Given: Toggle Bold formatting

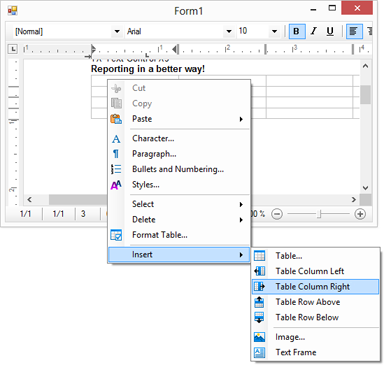Looking at the screenshot, I should (x=296, y=31).
